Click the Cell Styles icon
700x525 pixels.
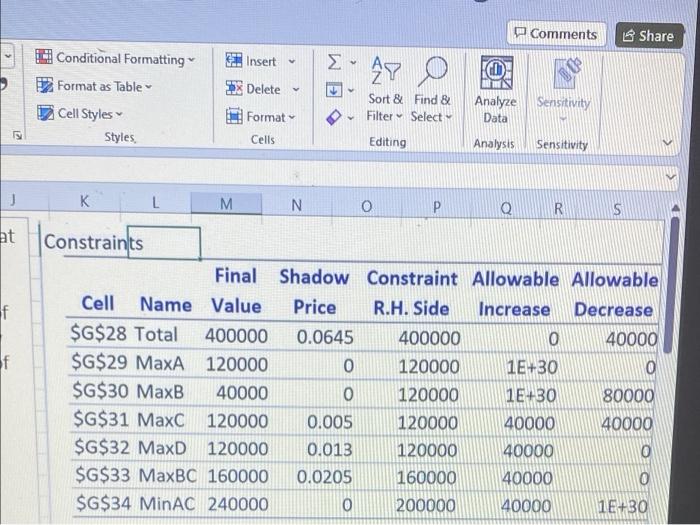(x=45, y=112)
